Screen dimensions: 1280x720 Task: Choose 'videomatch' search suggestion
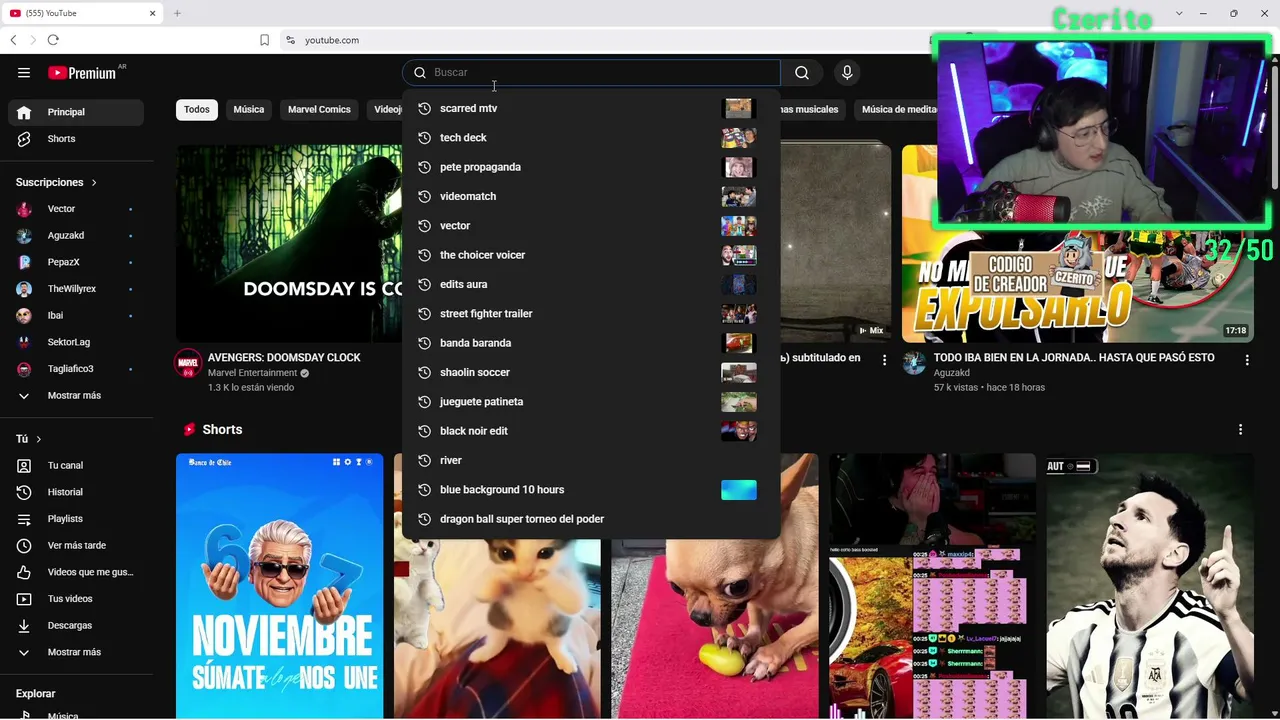tap(591, 196)
